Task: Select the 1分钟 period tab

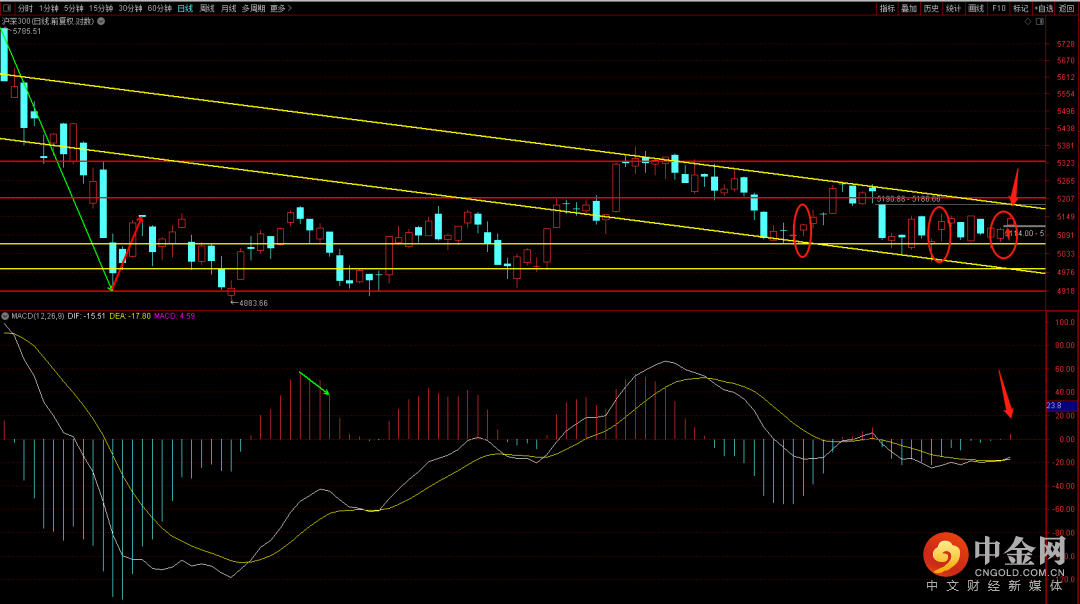Action: click(x=49, y=8)
